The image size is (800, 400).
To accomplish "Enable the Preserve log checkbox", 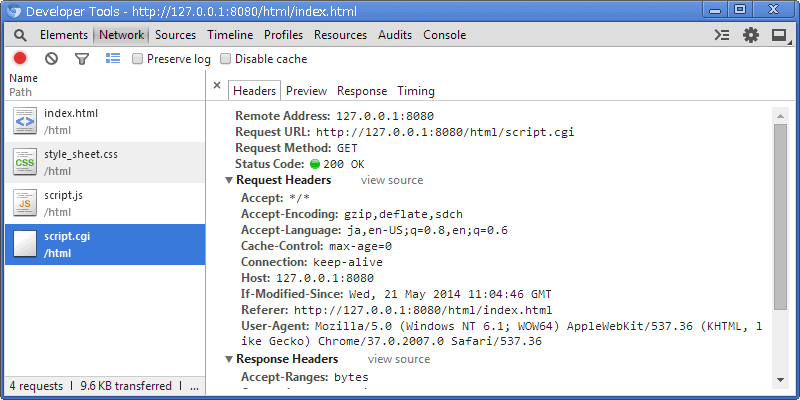I will click(x=138, y=59).
